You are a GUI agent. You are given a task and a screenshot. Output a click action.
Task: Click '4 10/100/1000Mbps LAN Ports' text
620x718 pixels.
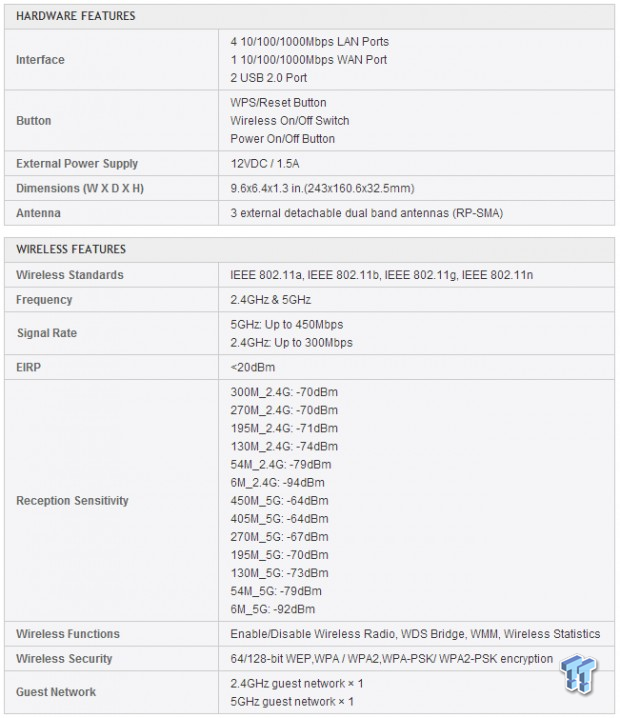[x=310, y=42]
